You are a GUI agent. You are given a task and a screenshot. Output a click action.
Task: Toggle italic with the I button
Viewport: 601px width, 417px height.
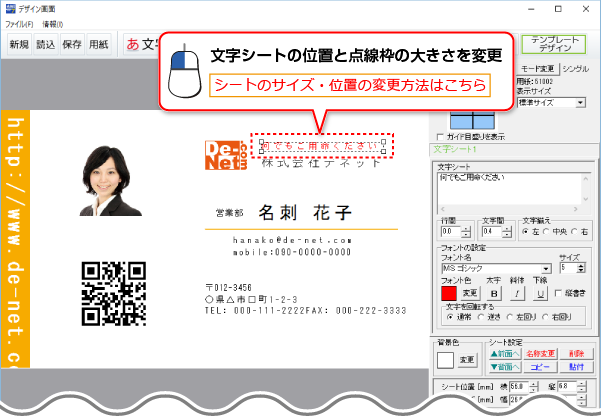(x=517, y=294)
